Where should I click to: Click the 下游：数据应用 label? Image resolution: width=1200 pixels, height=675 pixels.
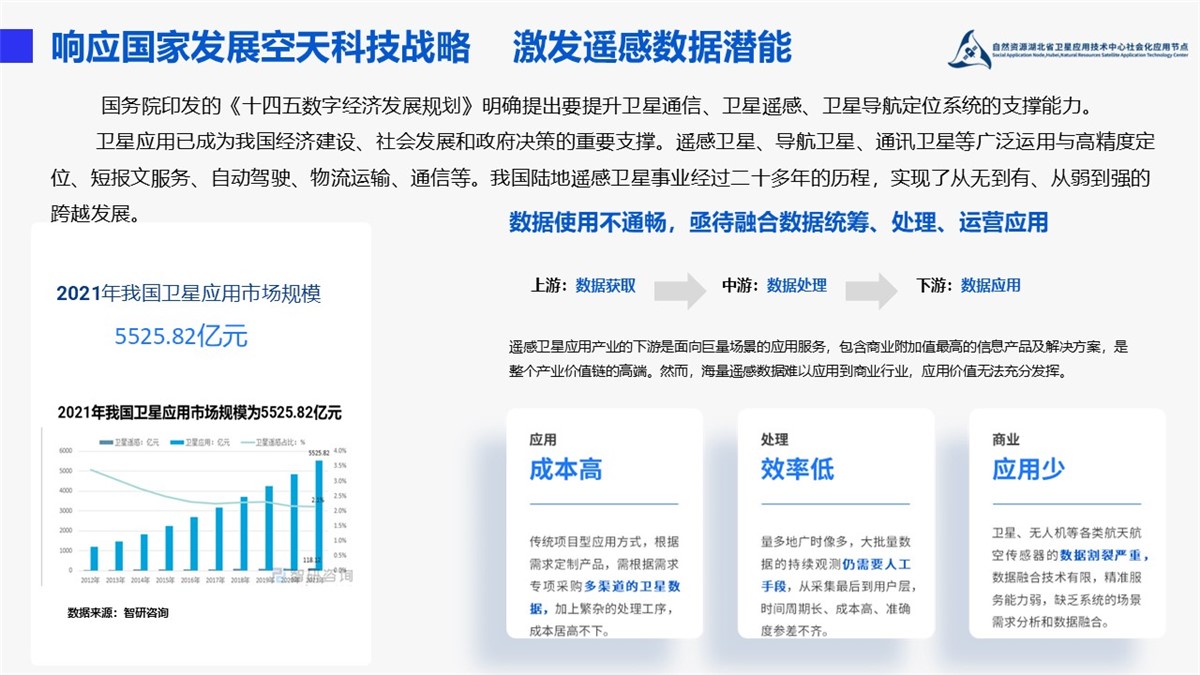(969, 285)
